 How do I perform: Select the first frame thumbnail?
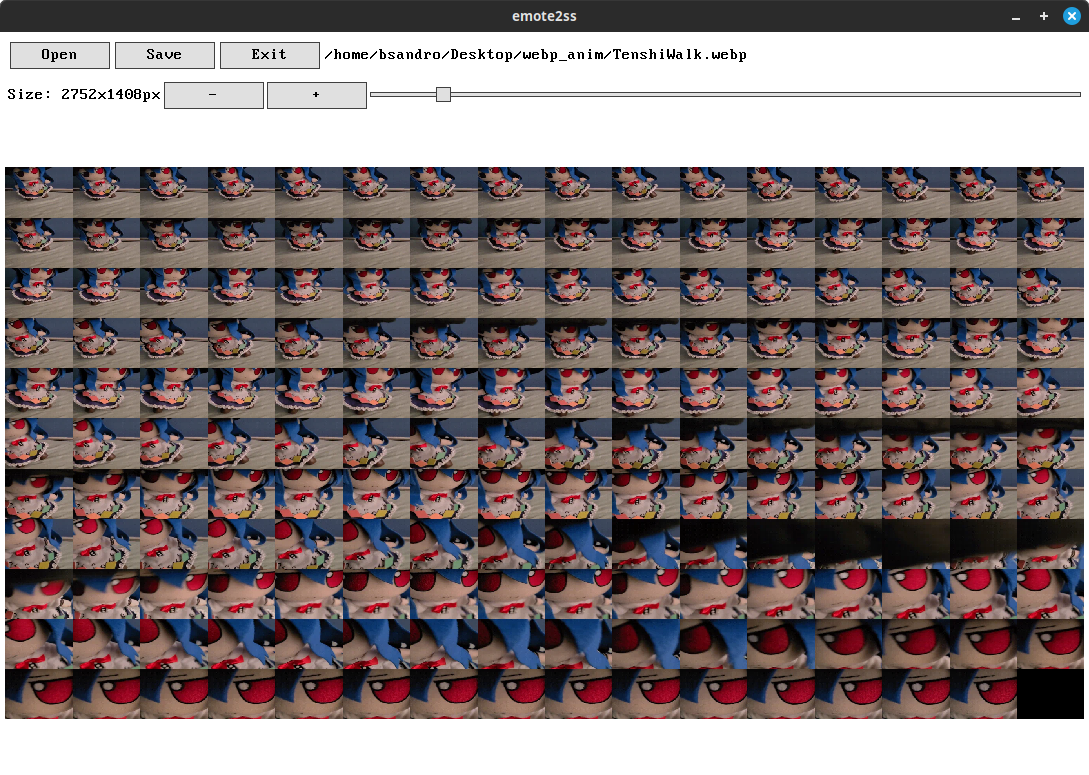38,191
